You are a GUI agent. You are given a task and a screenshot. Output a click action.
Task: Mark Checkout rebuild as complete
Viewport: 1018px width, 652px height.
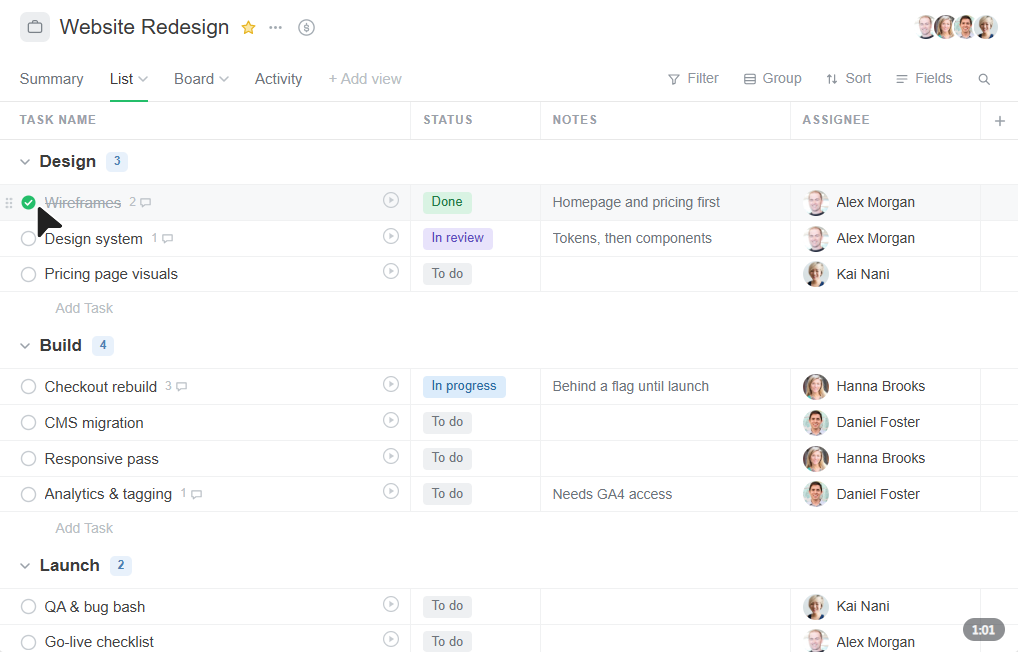pos(29,387)
